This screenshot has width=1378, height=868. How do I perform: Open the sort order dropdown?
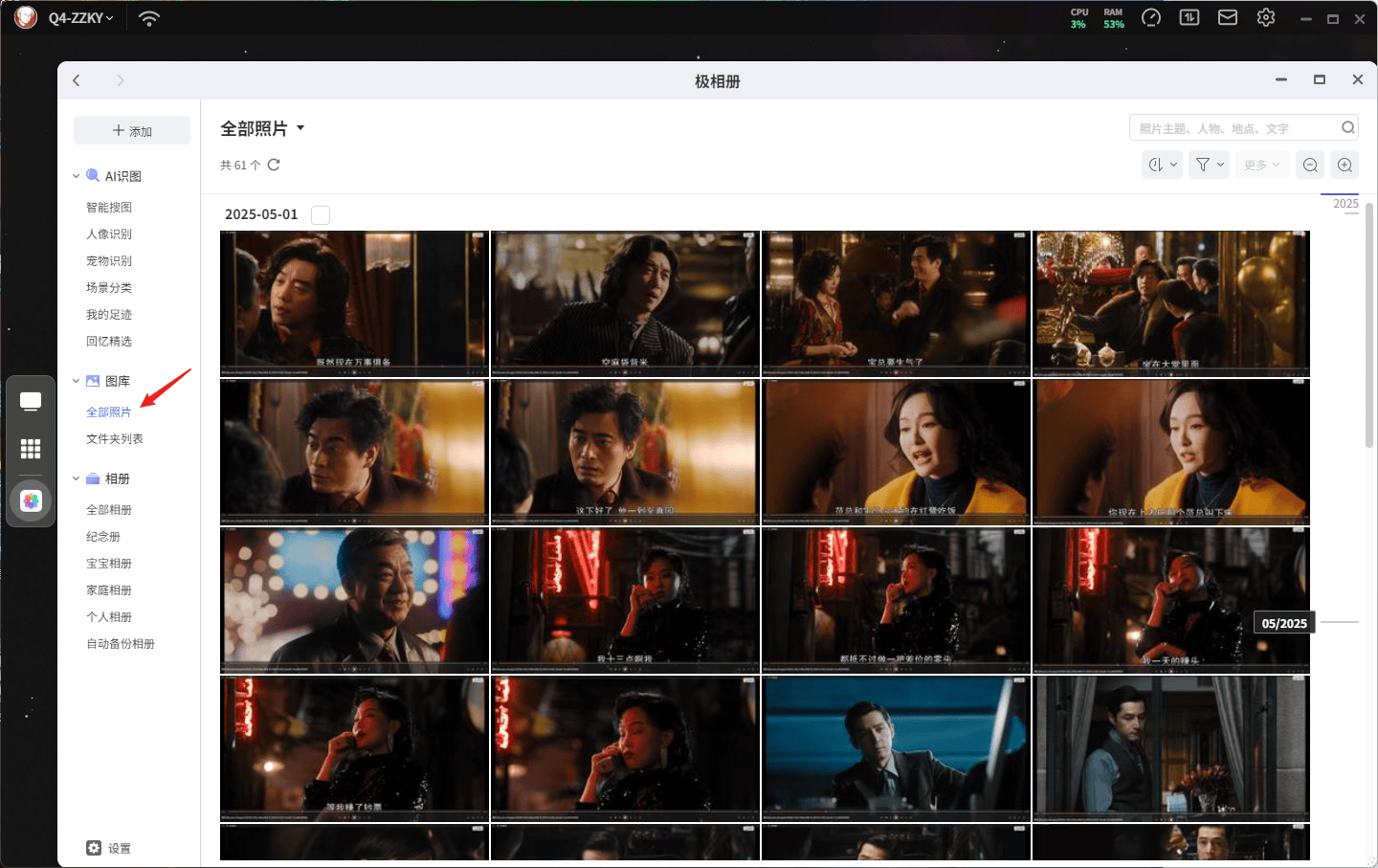[1163, 165]
